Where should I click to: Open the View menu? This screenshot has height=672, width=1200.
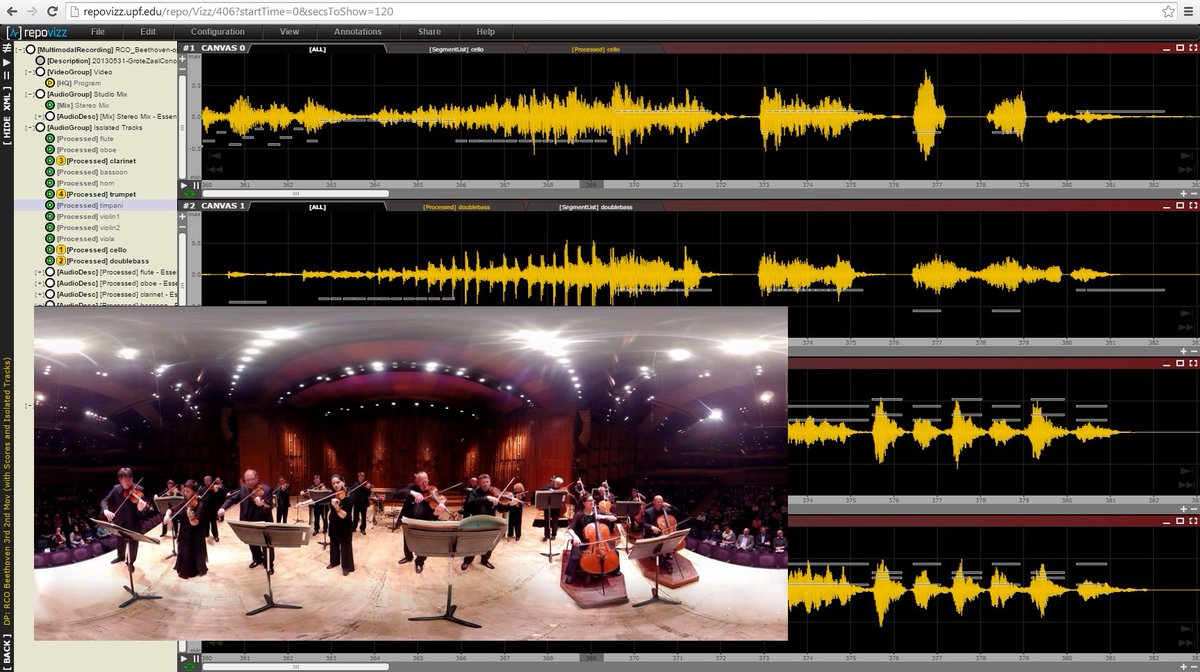[289, 32]
